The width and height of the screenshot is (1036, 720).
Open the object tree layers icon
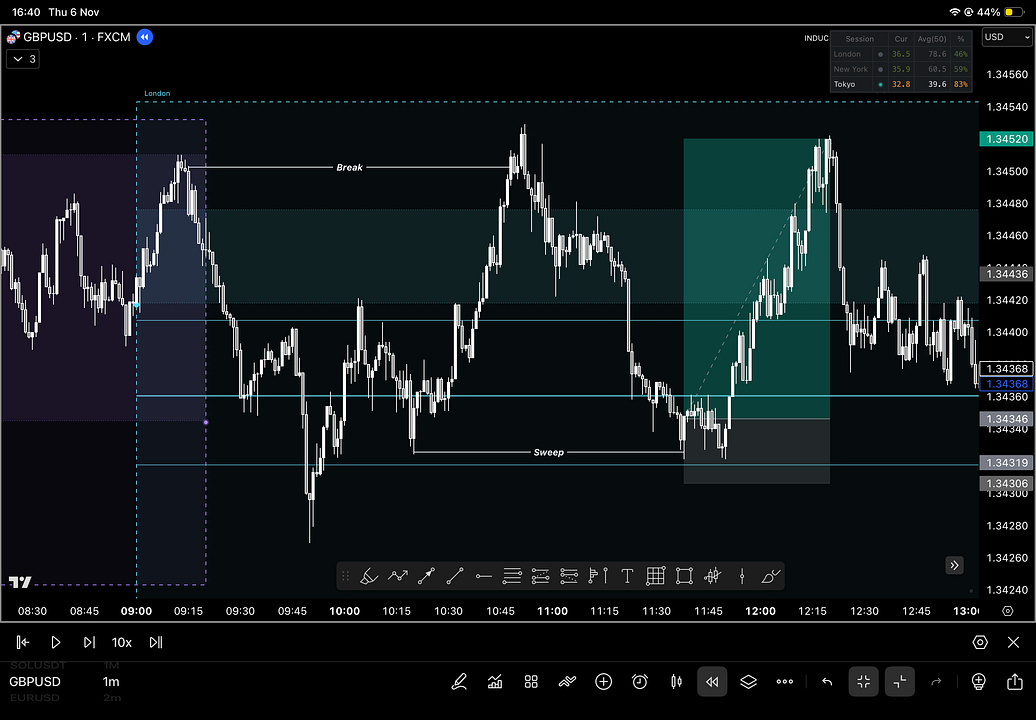(x=749, y=682)
